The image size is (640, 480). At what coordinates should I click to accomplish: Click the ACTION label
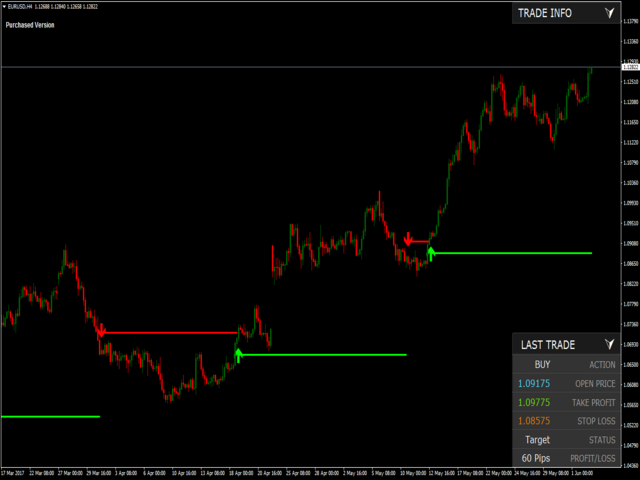point(602,365)
